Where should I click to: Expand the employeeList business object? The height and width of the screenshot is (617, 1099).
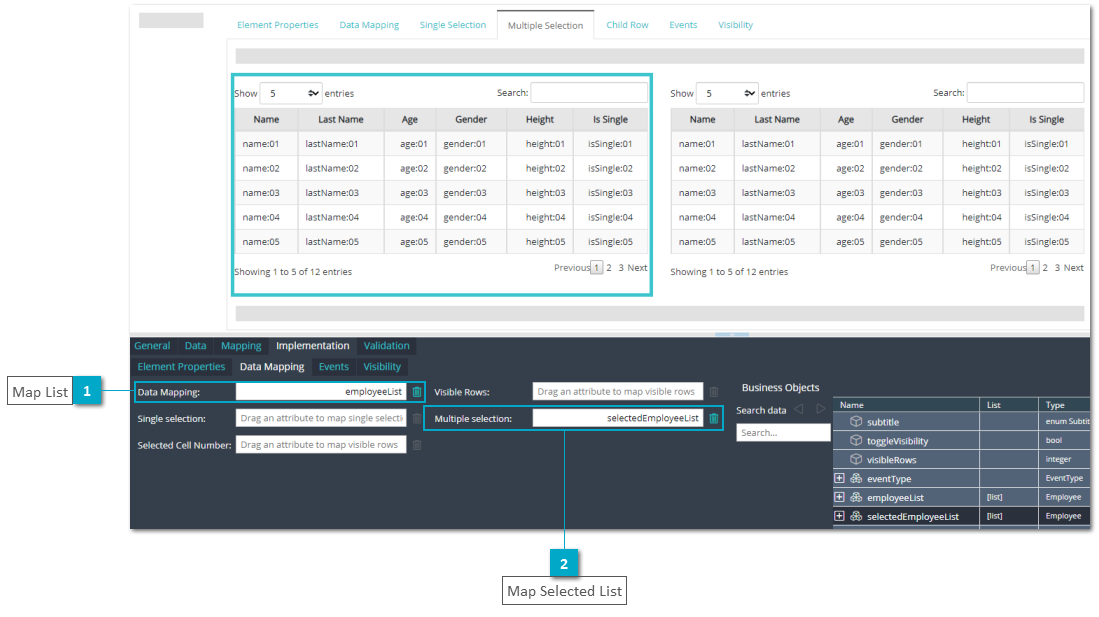[x=839, y=497]
